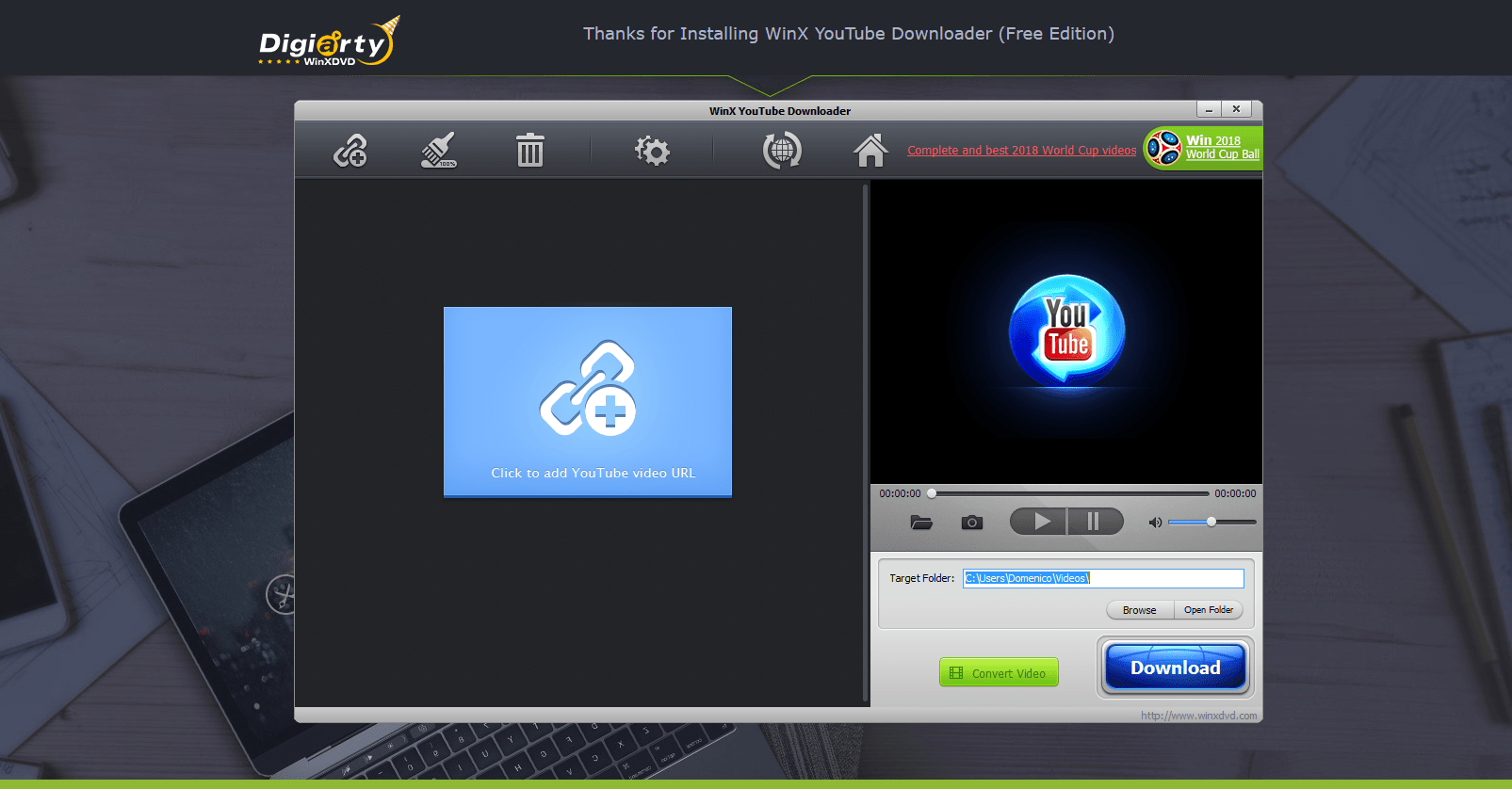
Task: Click the Clear completed tasks brush icon
Action: [438, 150]
